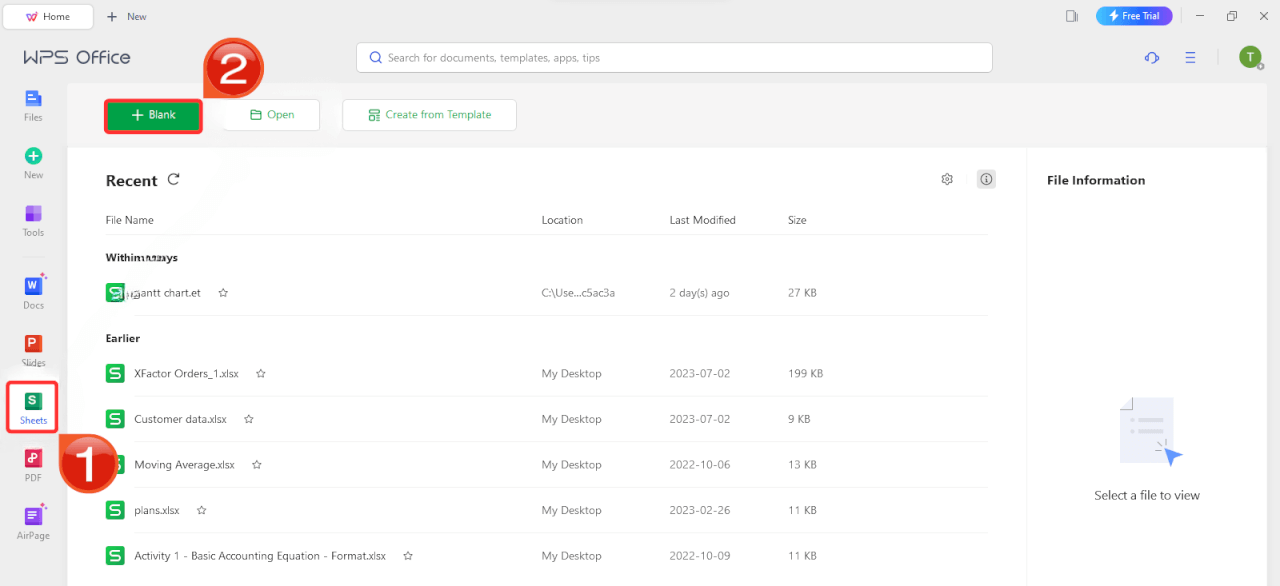Viewport: 1280px width, 586px height.
Task: Click the 199 KB size value
Action: (x=805, y=373)
